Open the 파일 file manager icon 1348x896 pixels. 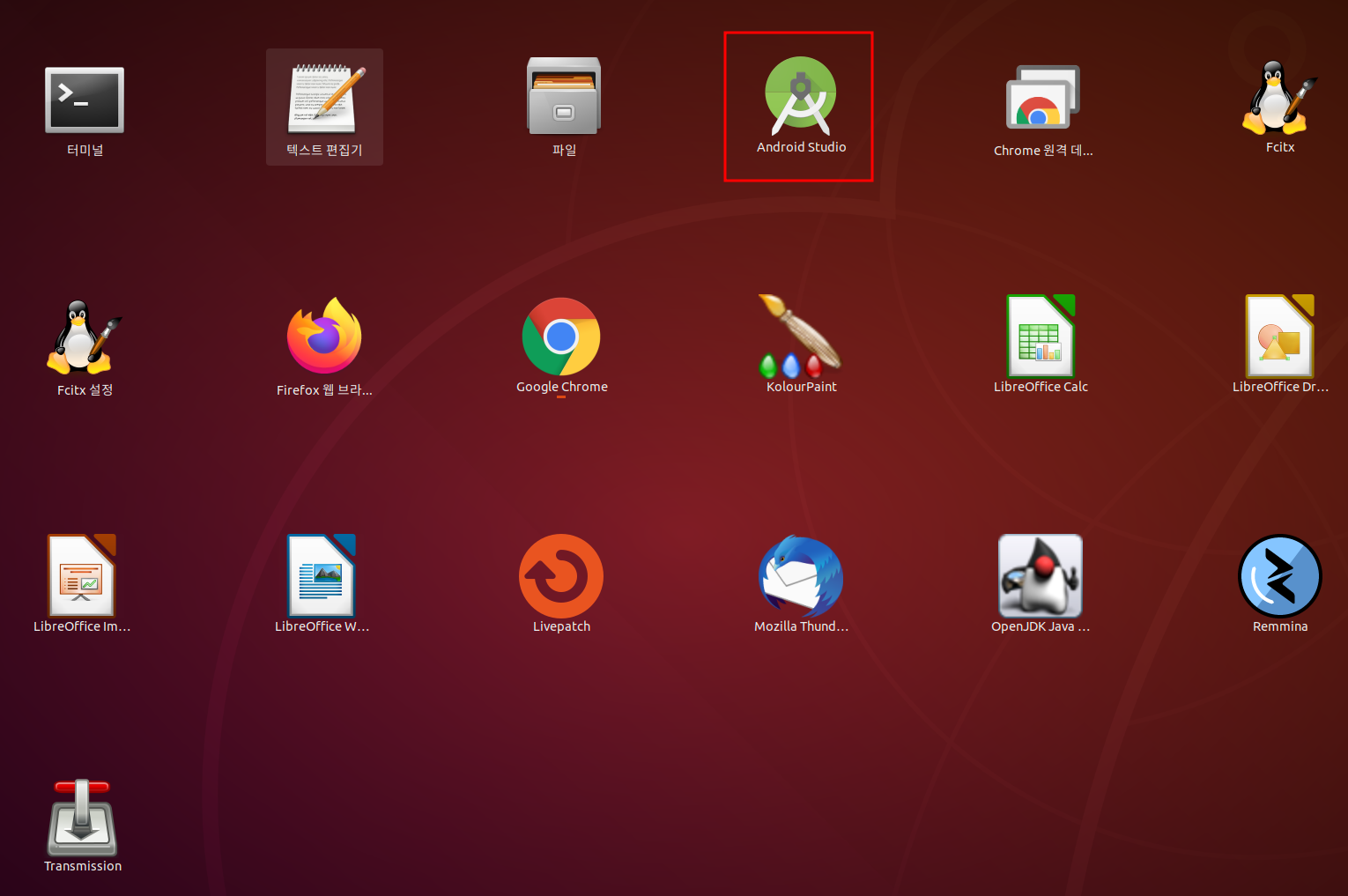564,96
